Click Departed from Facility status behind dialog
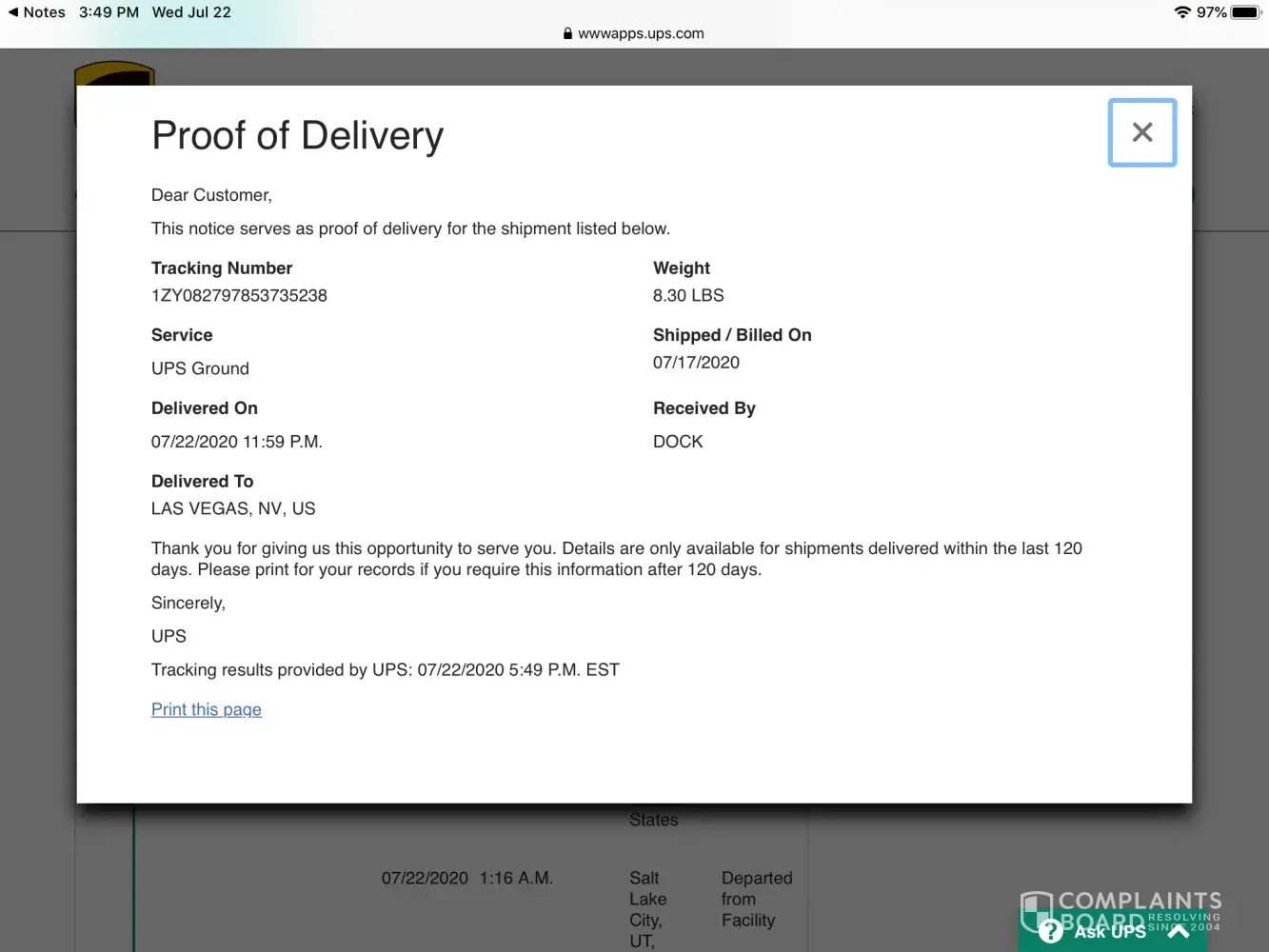1269x952 pixels. pyautogui.click(x=757, y=899)
